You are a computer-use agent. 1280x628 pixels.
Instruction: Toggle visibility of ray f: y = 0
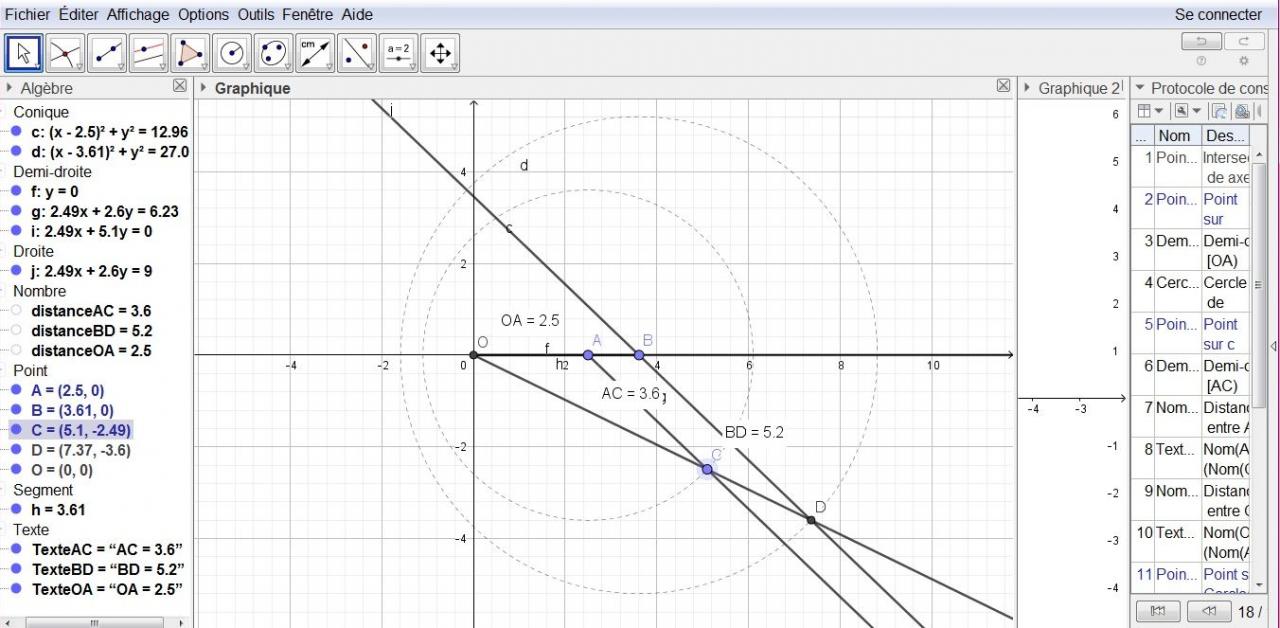click(16, 191)
